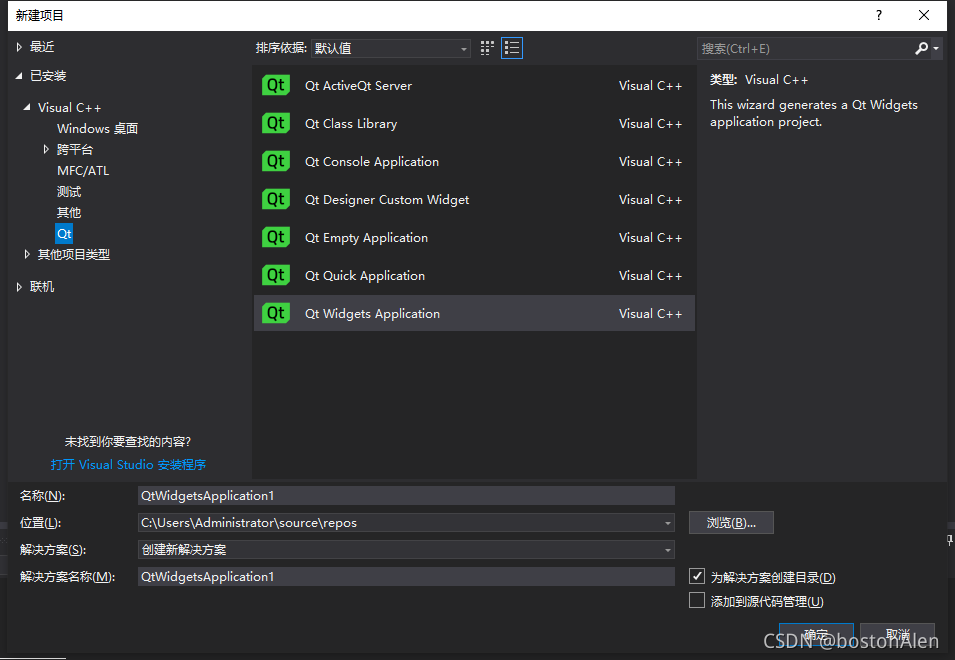Click the 取消 cancel button

click(x=897, y=635)
